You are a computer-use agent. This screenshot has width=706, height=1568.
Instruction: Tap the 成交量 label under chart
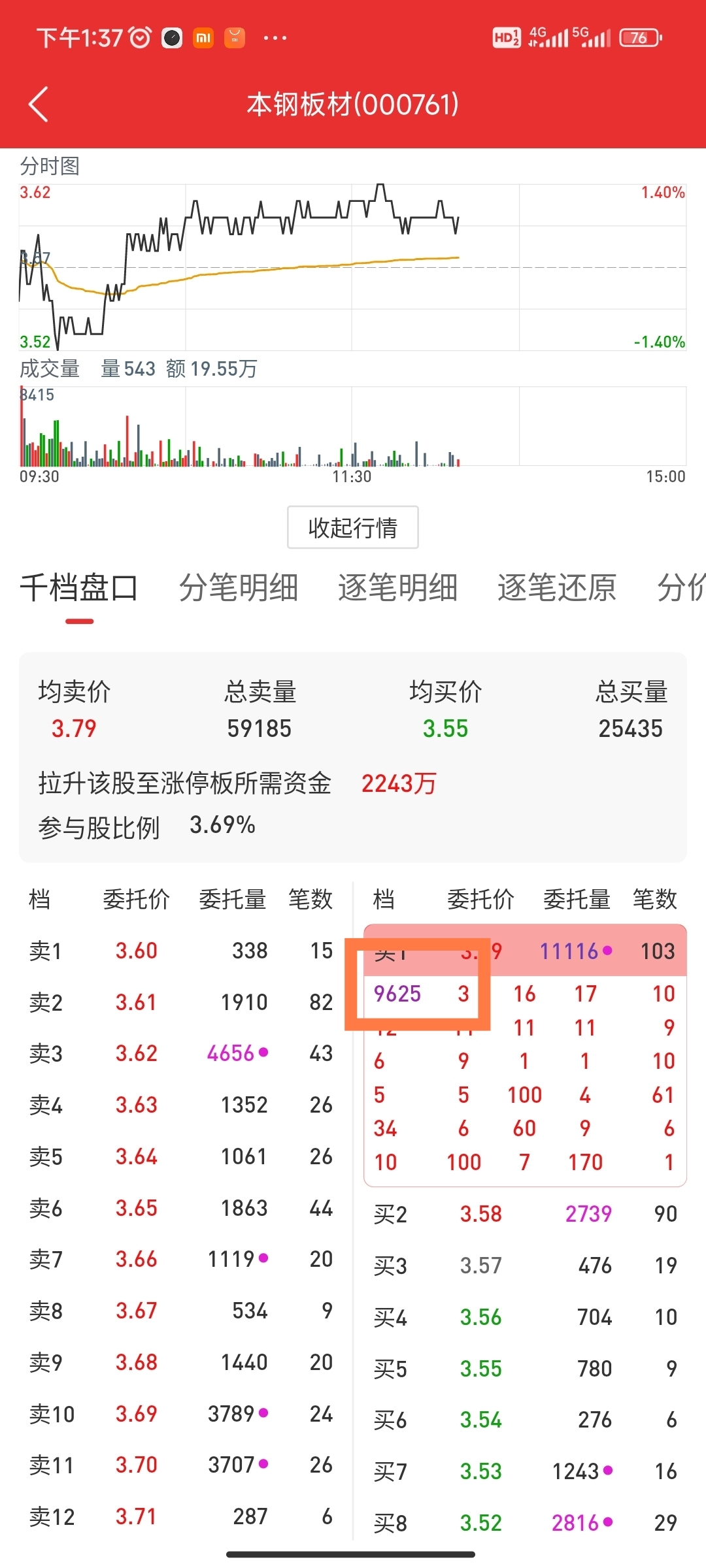click(50, 368)
